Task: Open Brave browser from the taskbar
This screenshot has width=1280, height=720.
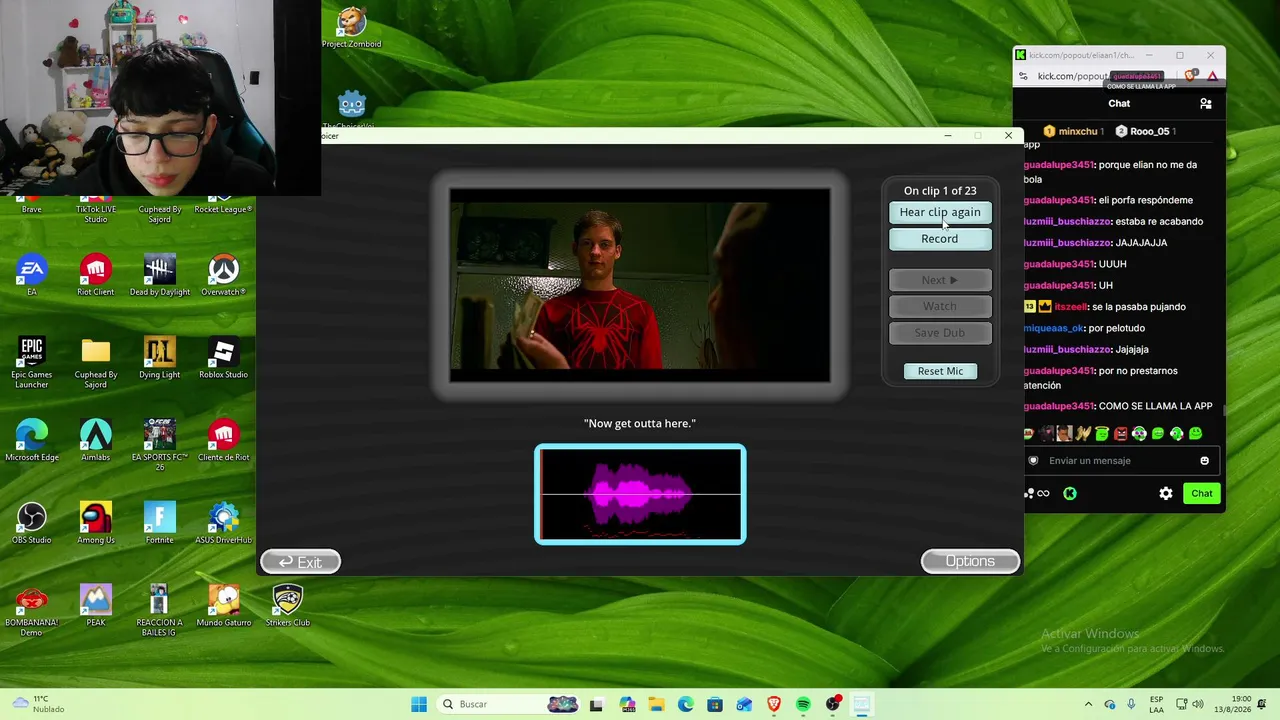Action: (774, 705)
